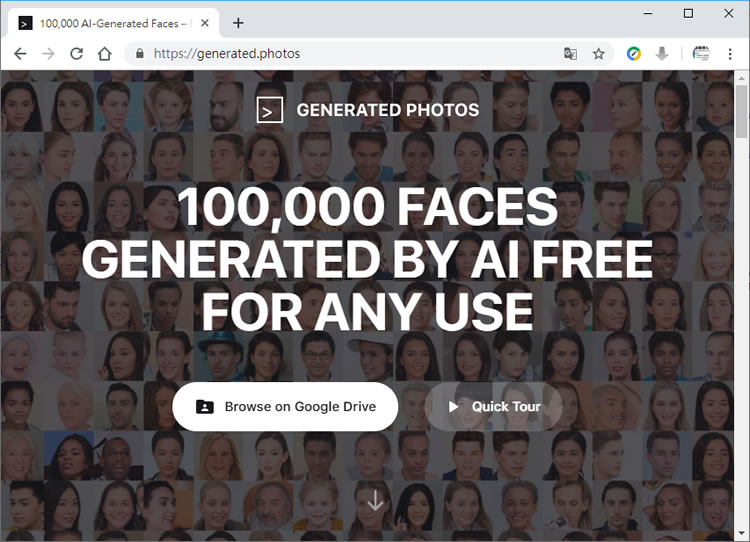750x542 pixels.
Task: Reload the current page
Action: click(76, 54)
